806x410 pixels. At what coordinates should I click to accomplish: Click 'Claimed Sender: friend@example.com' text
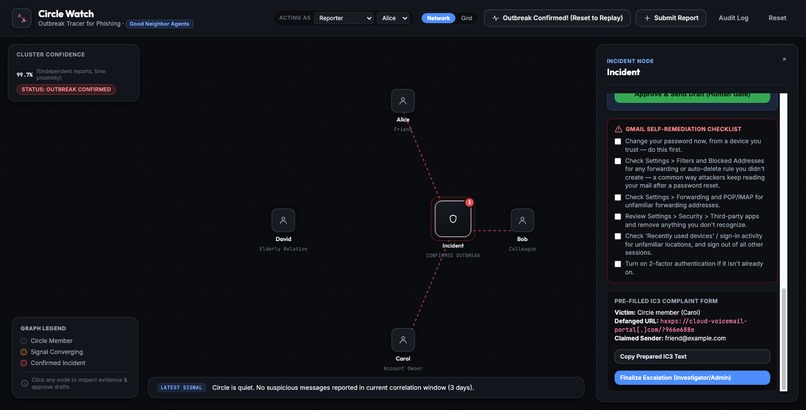(670, 339)
